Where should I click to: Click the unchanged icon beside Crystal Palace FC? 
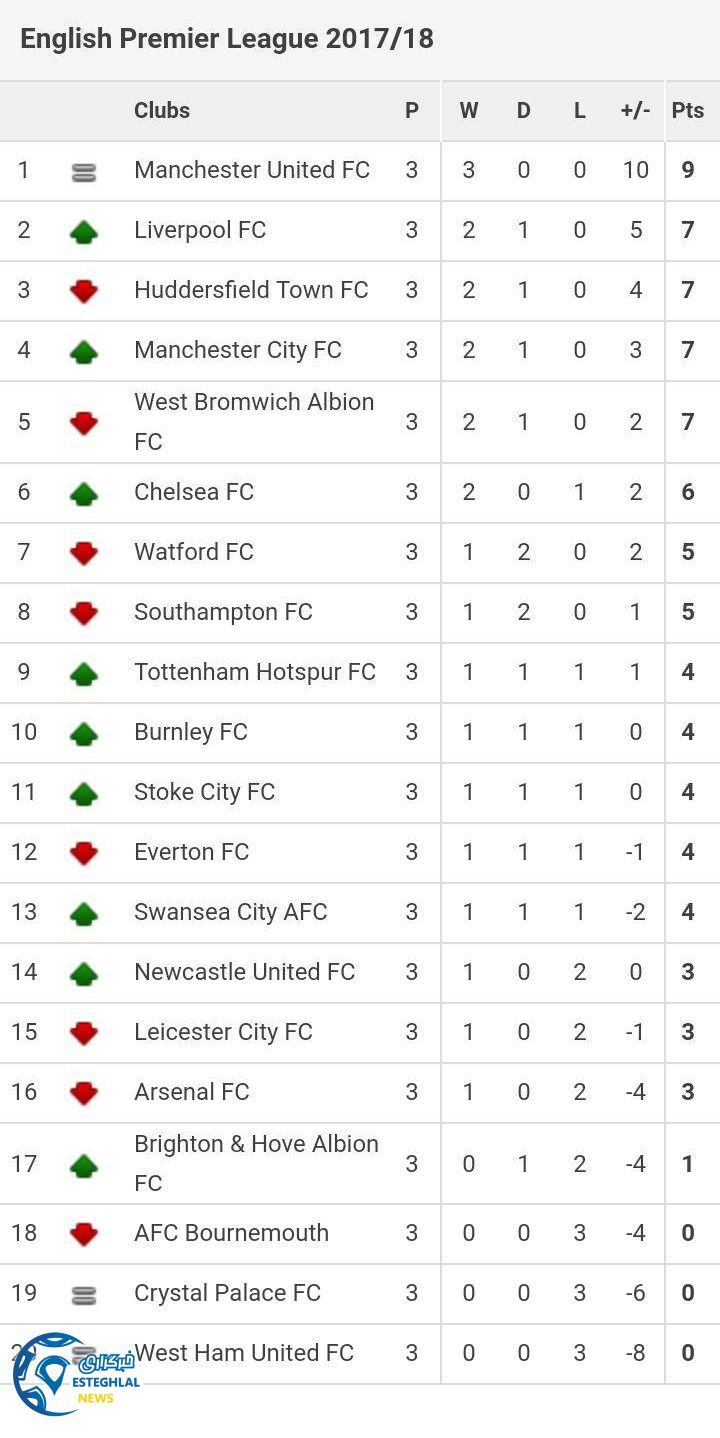pyautogui.click(x=84, y=1295)
